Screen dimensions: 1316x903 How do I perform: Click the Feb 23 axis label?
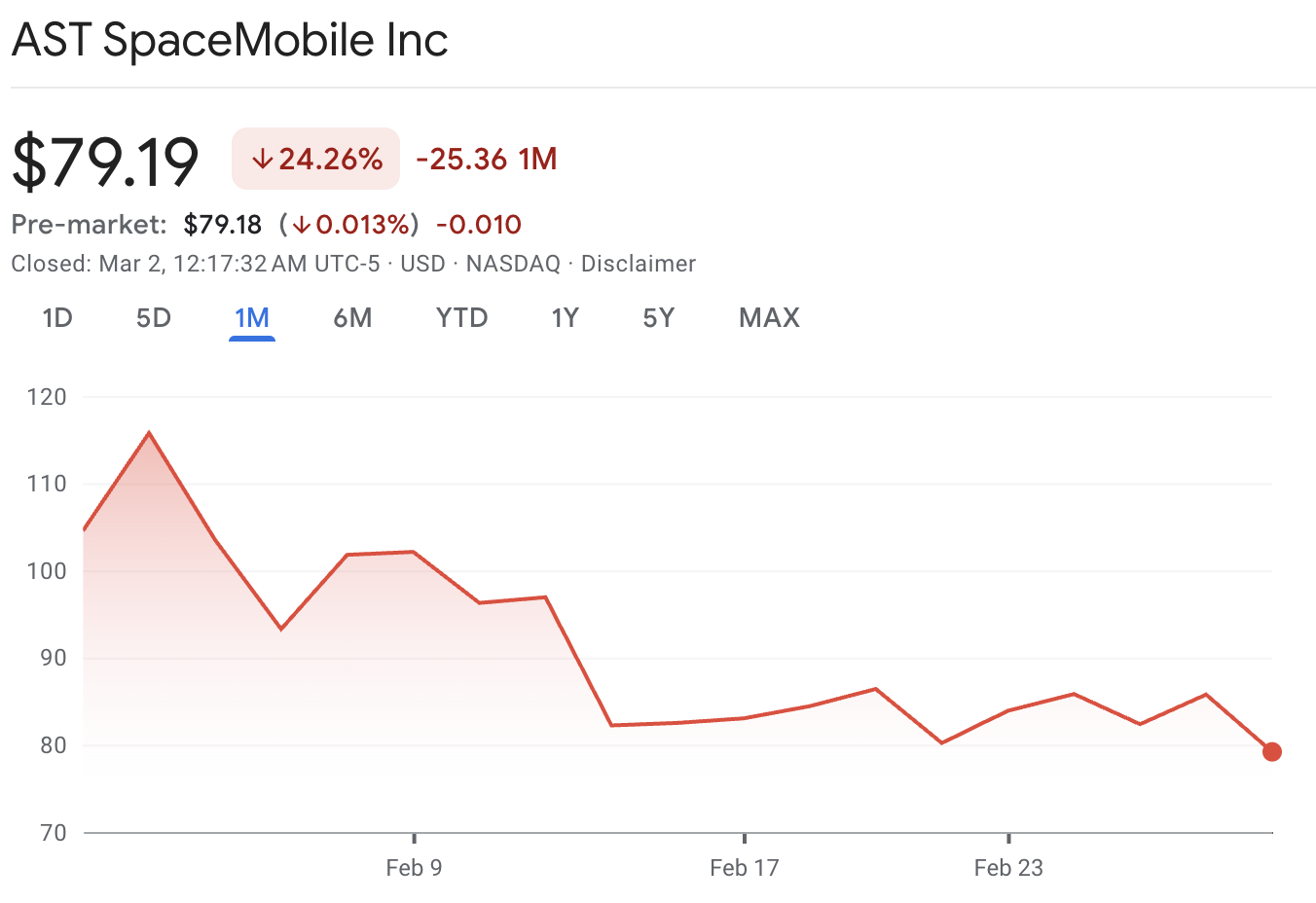[1008, 868]
